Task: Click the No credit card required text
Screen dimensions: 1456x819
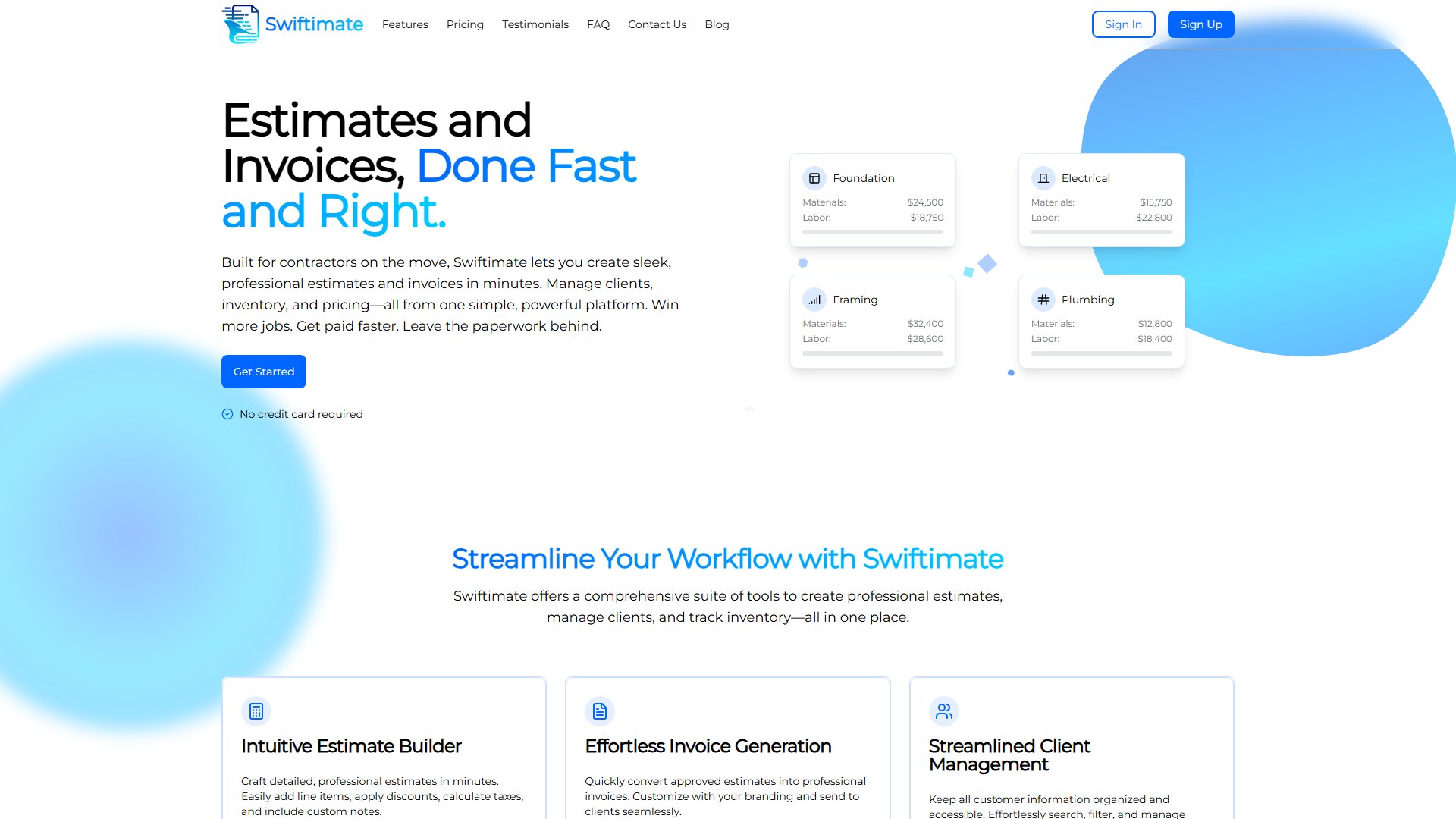Action: pyautogui.click(x=301, y=414)
